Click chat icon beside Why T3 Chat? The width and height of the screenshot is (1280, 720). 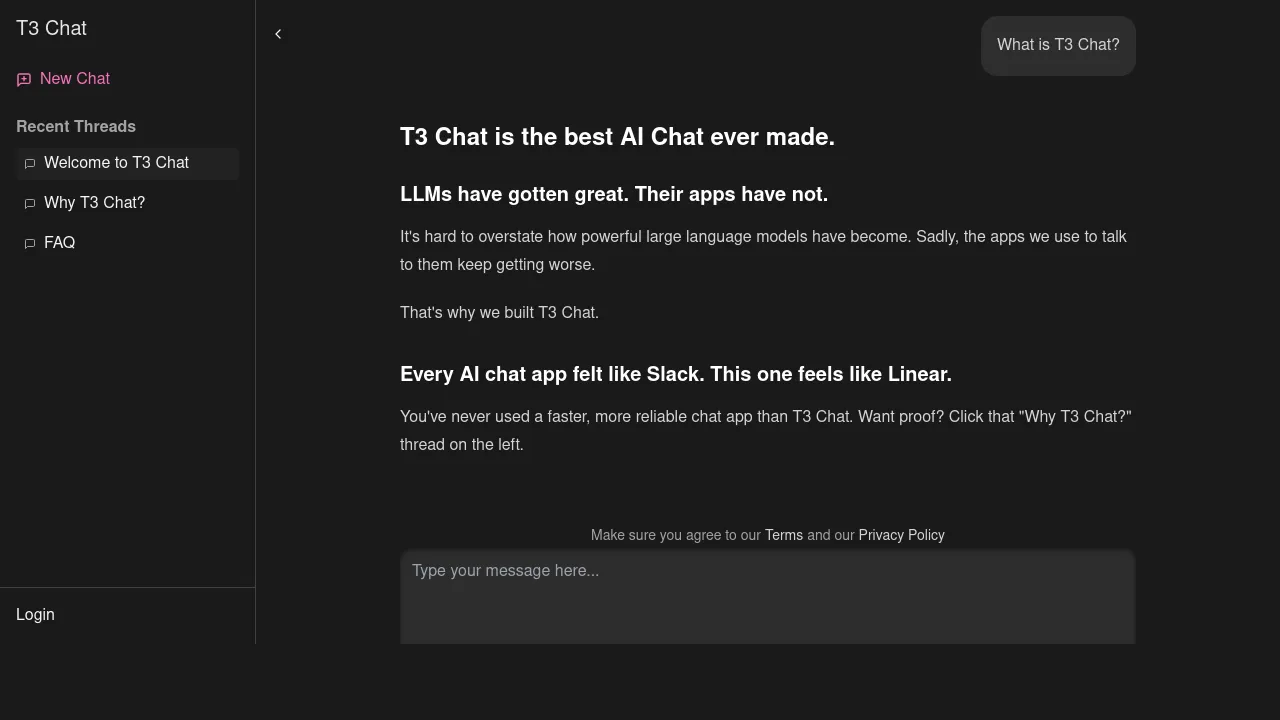tap(30, 203)
